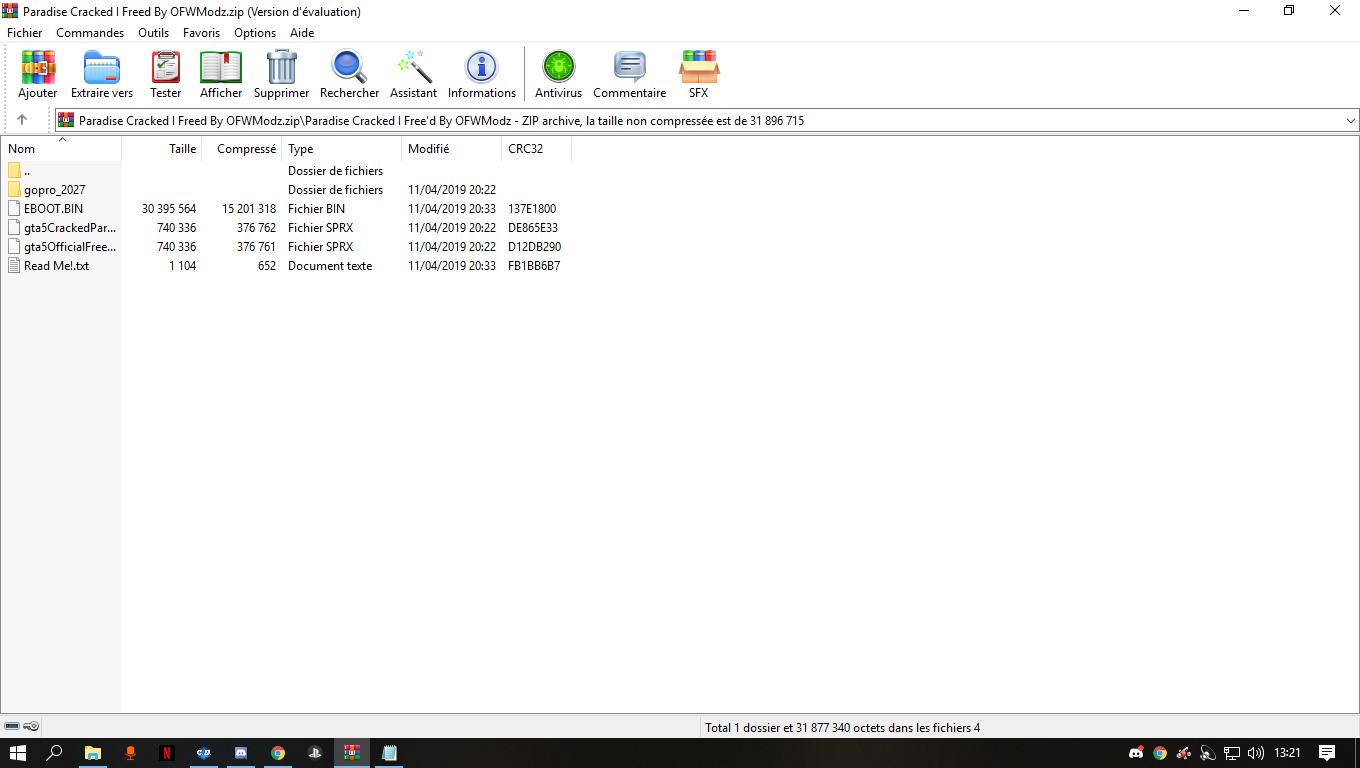Click the disk drive icon in status bar
Viewport: 1360px width, 768px height.
12,726
